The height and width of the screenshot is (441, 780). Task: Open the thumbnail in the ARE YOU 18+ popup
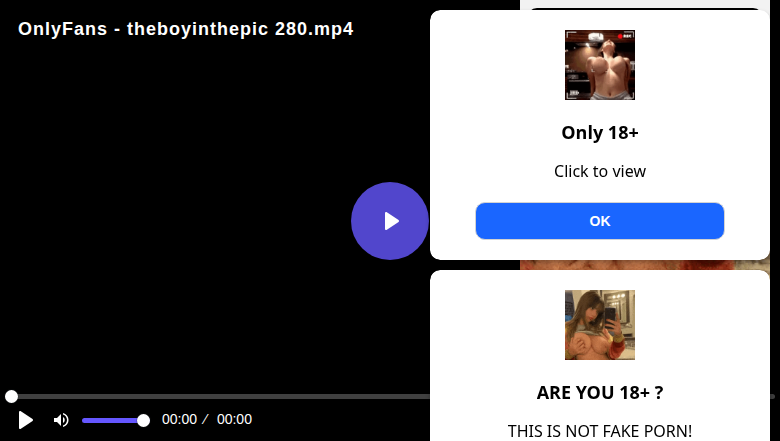[599, 325]
